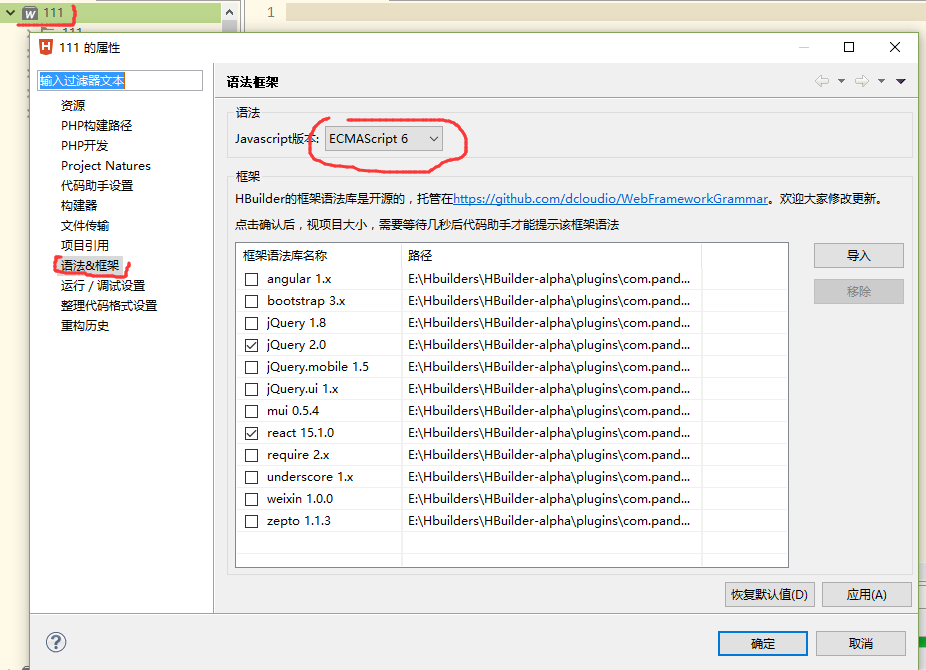Screen dimensions: 926x670
Task: Tick the jQuery.ui 1.x checkbox
Action: coord(252,389)
